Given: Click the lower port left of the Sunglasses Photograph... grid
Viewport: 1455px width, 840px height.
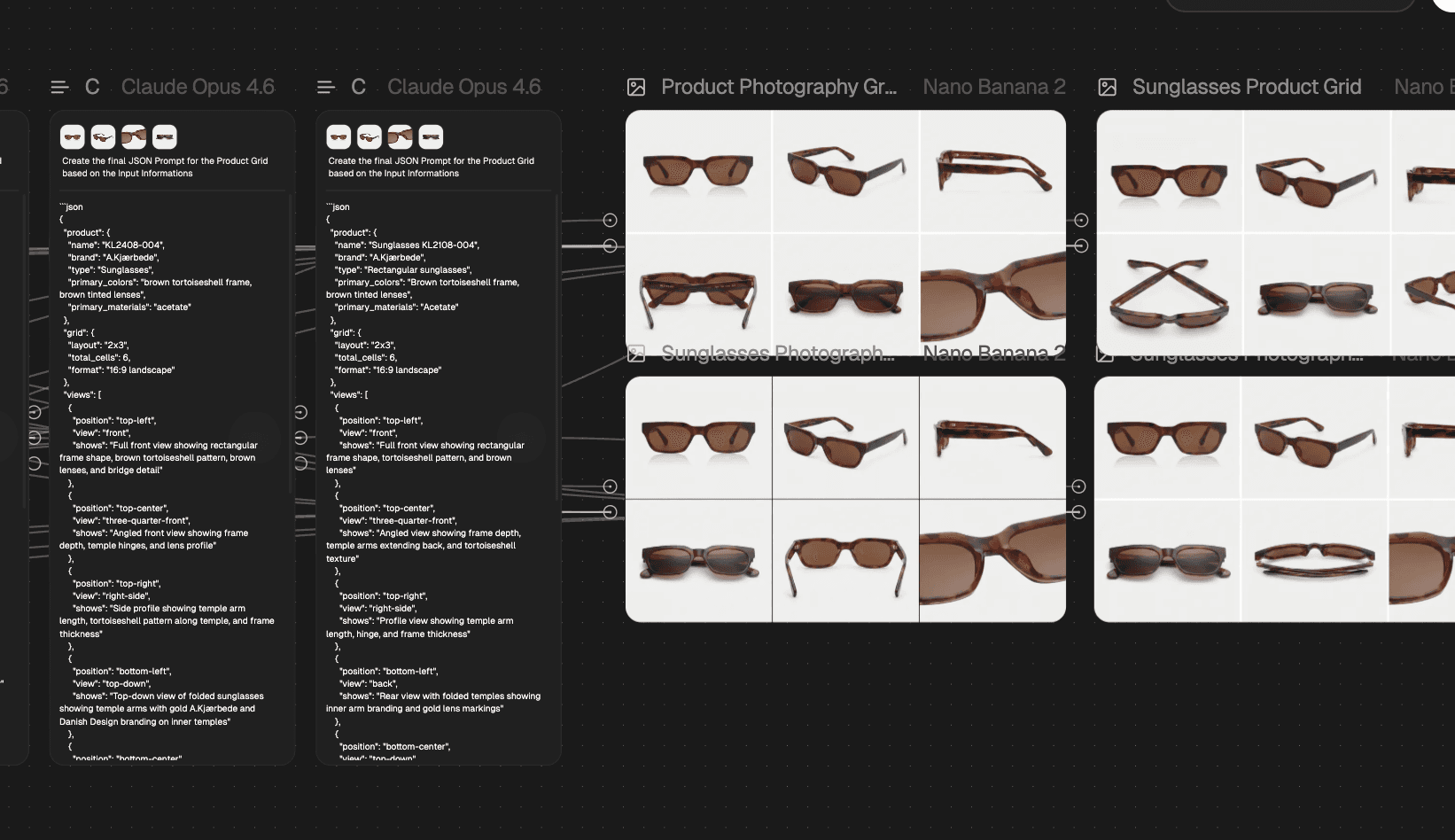Looking at the screenshot, I should (x=611, y=512).
